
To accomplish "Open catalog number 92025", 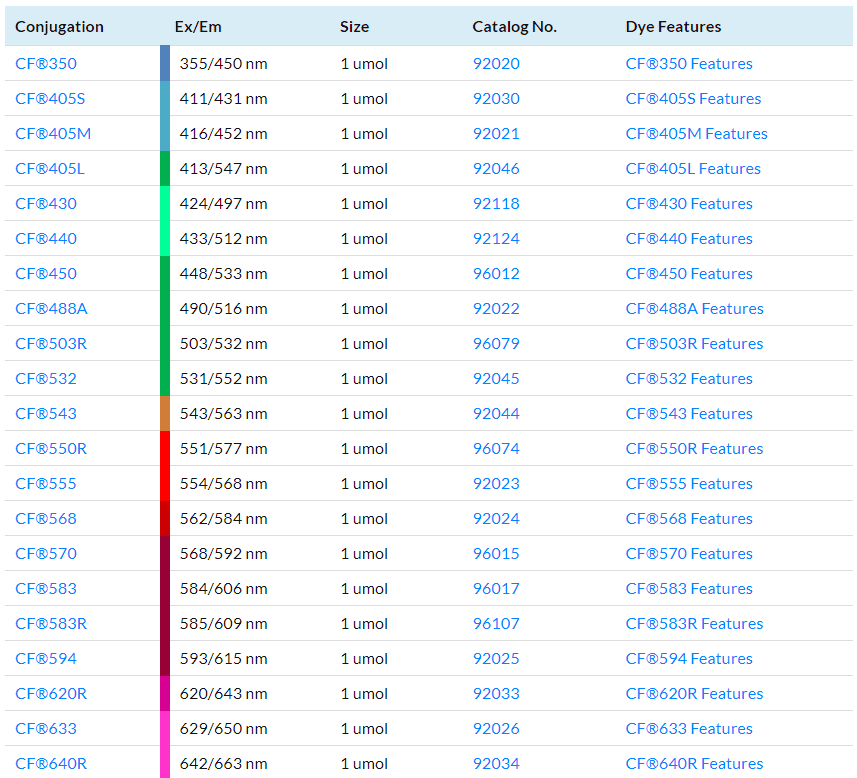I will click(x=496, y=658).
